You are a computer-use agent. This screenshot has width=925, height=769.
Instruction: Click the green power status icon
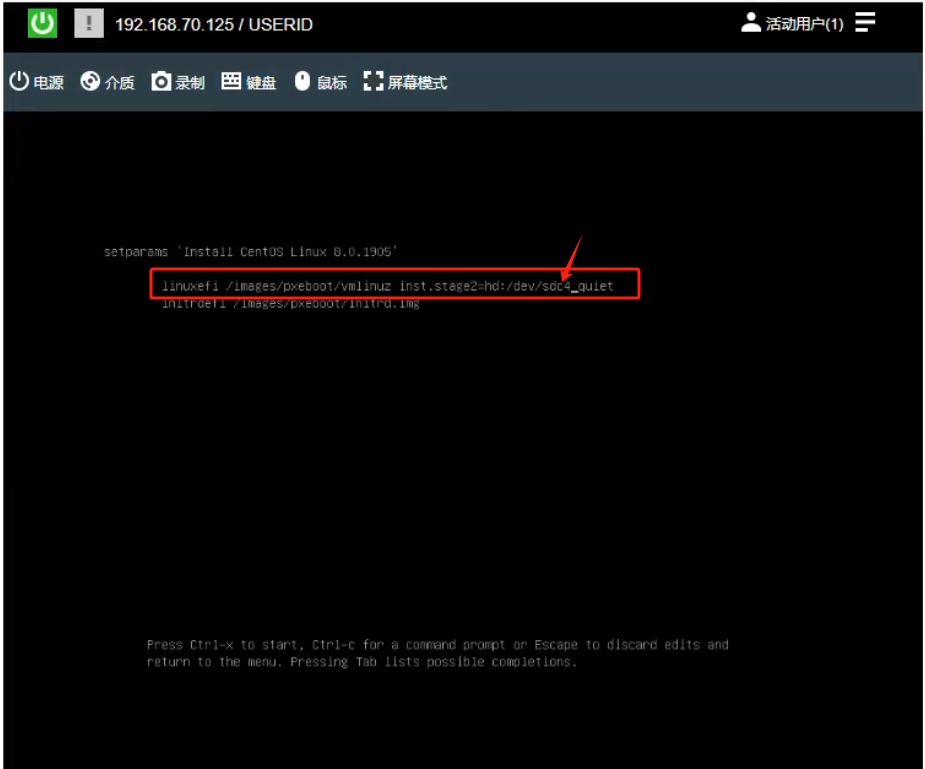42,24
